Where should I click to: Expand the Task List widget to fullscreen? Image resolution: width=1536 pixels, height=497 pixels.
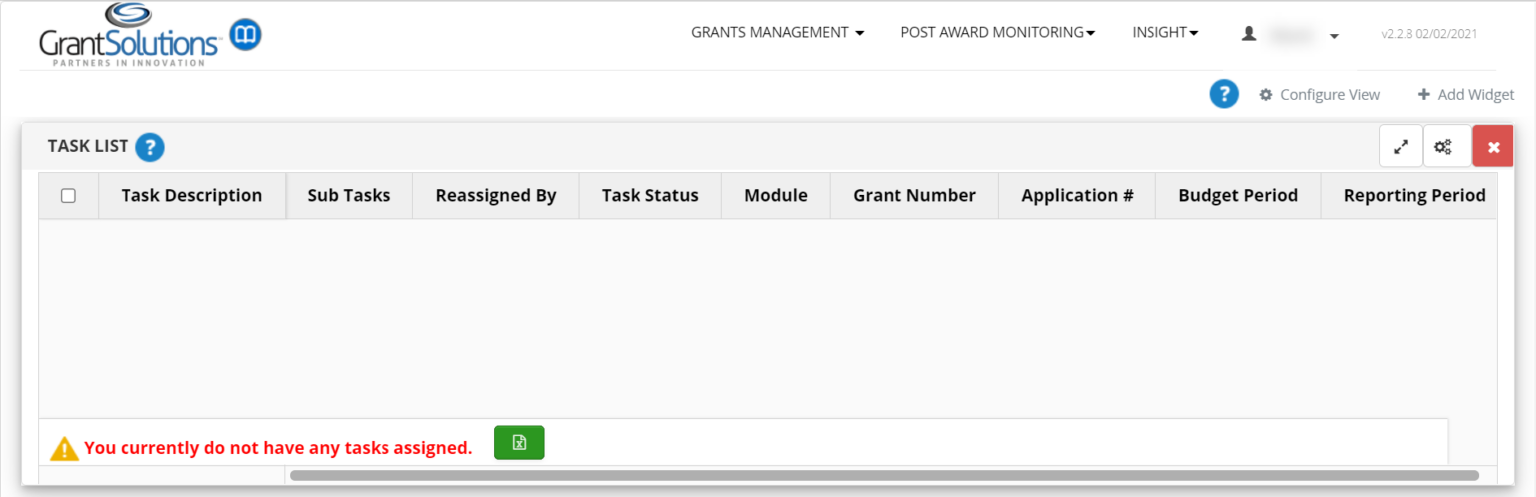coord(1400,146)
